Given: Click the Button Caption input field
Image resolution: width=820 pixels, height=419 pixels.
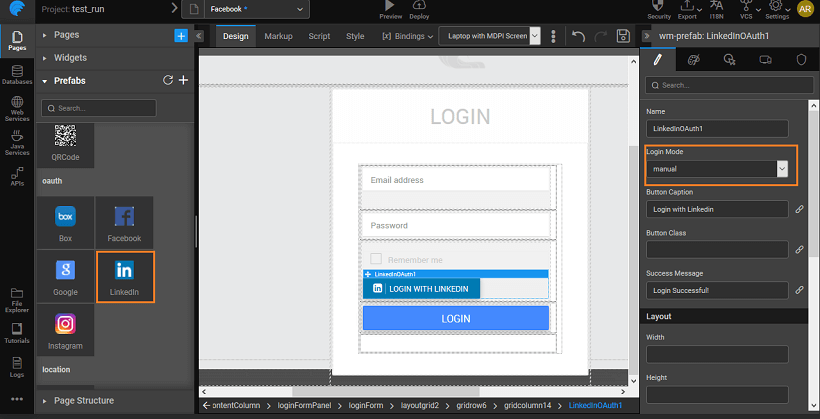Looking at the screenshot, I should click(717, 210).
